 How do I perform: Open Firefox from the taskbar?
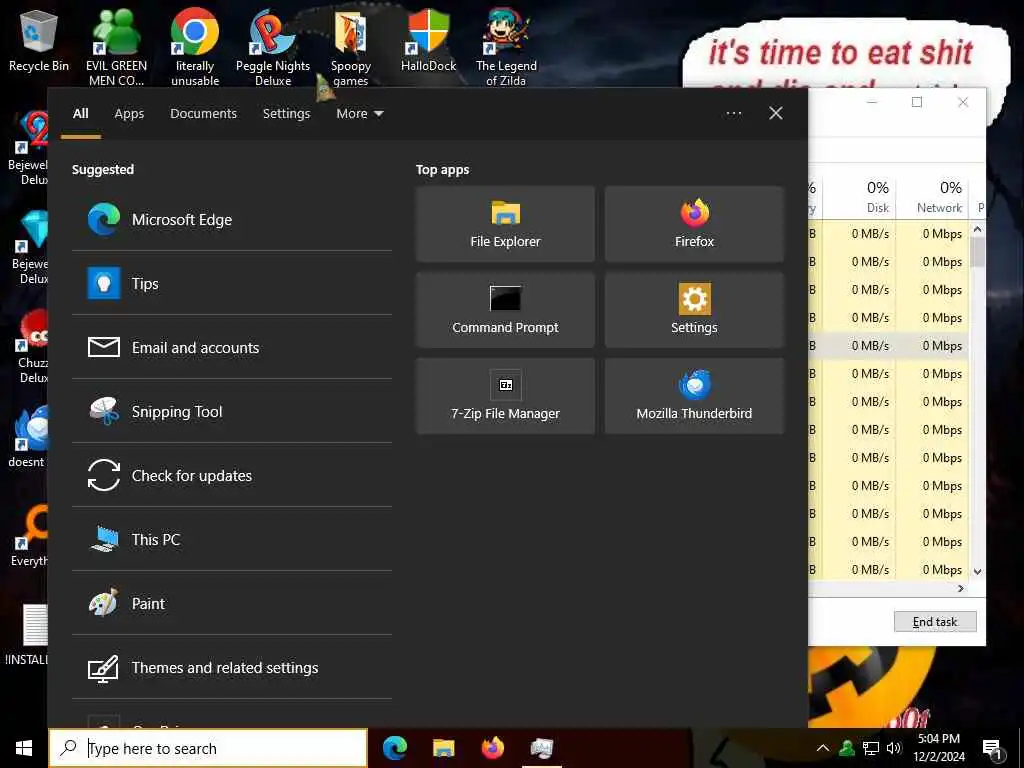point(492,748)
